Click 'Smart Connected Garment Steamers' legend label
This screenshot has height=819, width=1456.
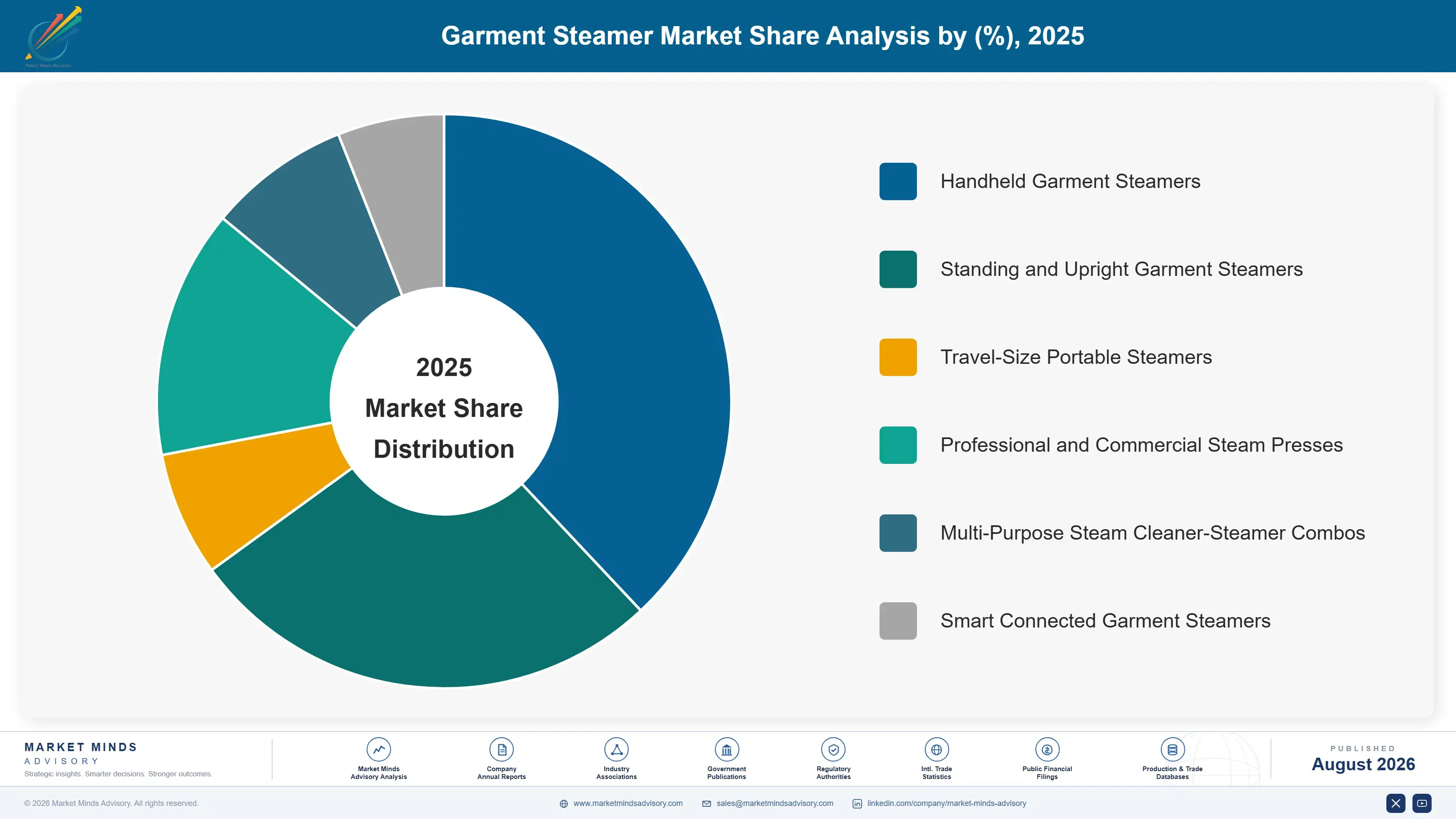coord(1105,621)
